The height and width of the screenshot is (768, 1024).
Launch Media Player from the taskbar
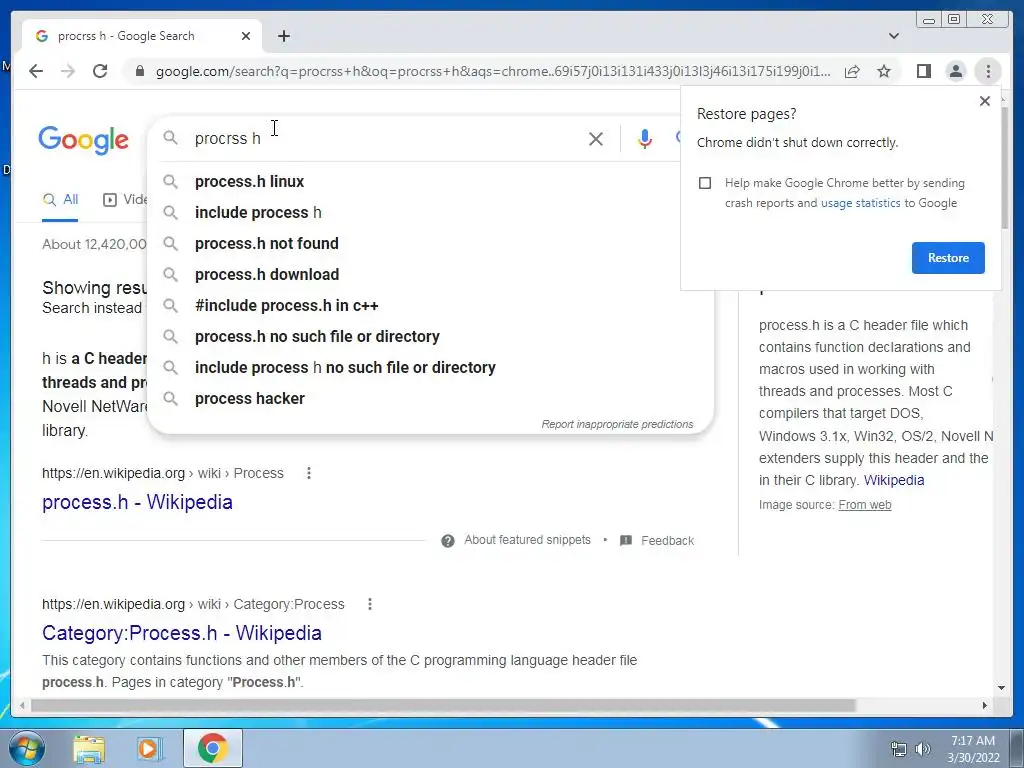(x=149, y=748)
